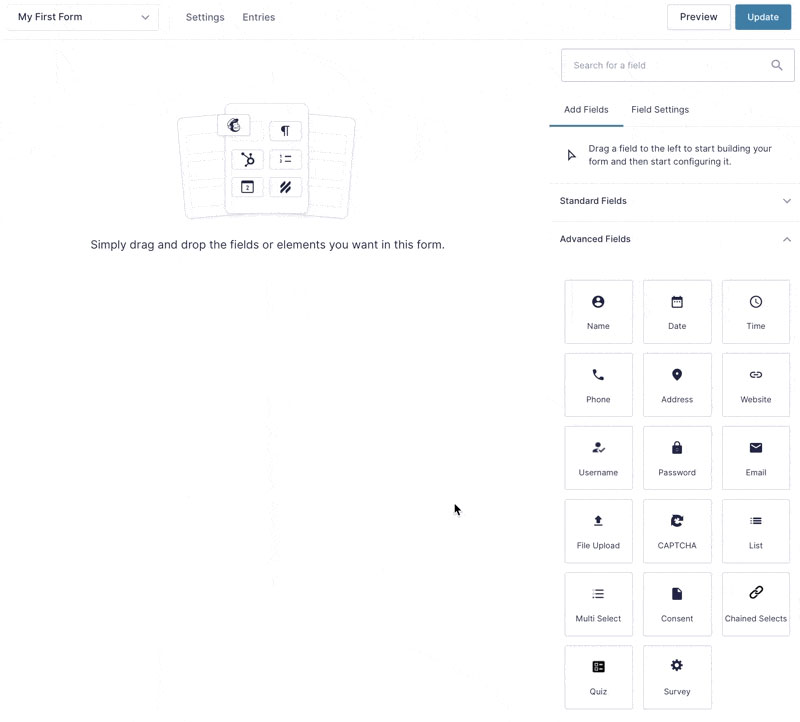This screenshot has height=722, width=800.
Task: Click the search magnifier icon
Action: click(x=777, y=65)
